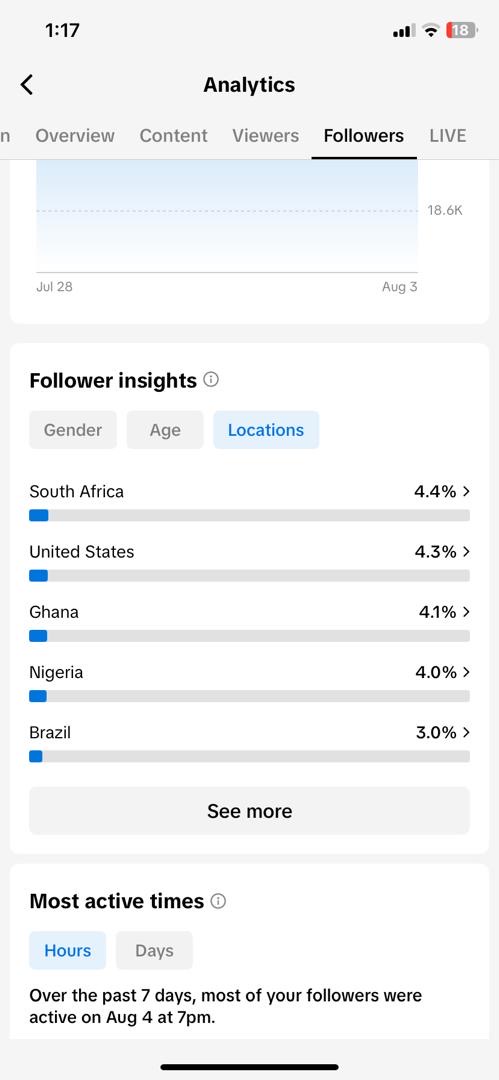Screen dimensions: 499x1080
Task: Tap the See more button
Action: point(250,811)
